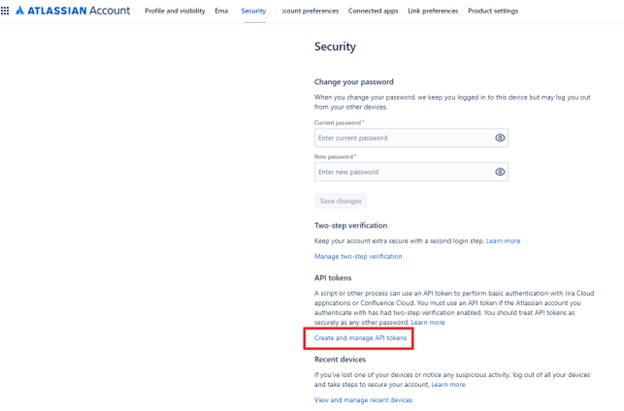The image size is (624, 411).
Task: Show current password with eye icon
Action: pyautogui.click(x=500, y=138)
